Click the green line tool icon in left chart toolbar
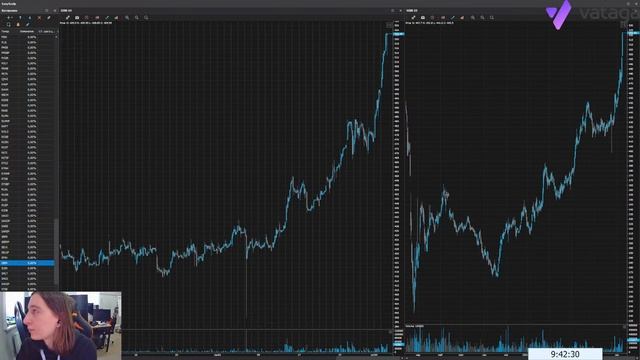The image size is (640, 360). pos(107,18)
